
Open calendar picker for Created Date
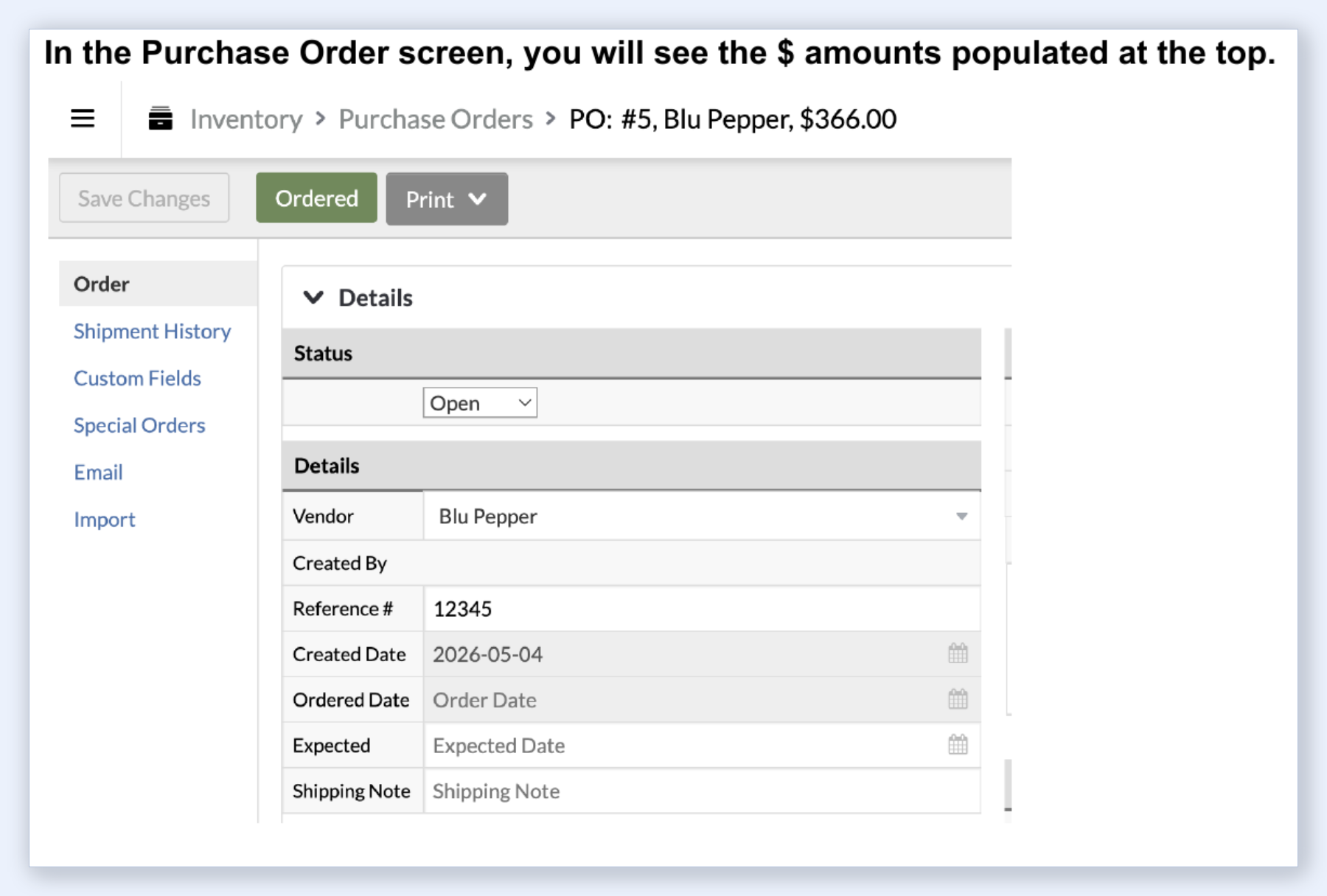pyautogui.click(x=958, y=654)
